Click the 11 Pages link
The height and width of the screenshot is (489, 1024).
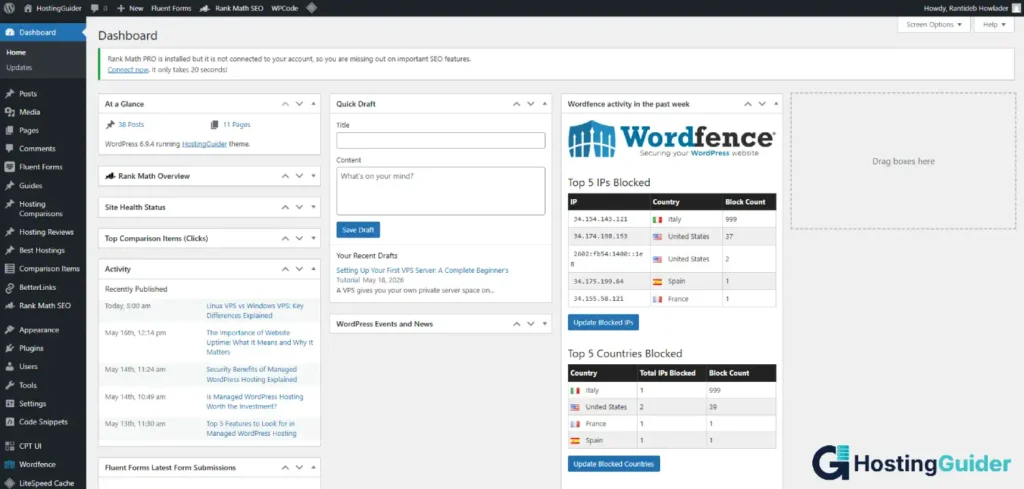236,124
